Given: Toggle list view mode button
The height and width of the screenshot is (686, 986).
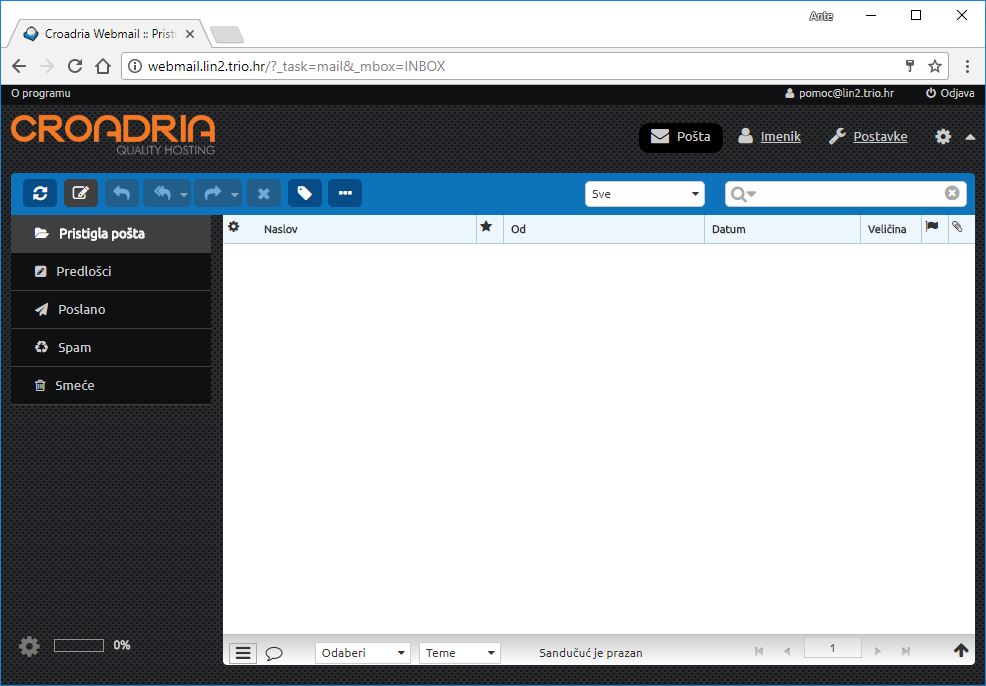Looking at the screenshot, I should pyautogui.click(x=243, y=653).
